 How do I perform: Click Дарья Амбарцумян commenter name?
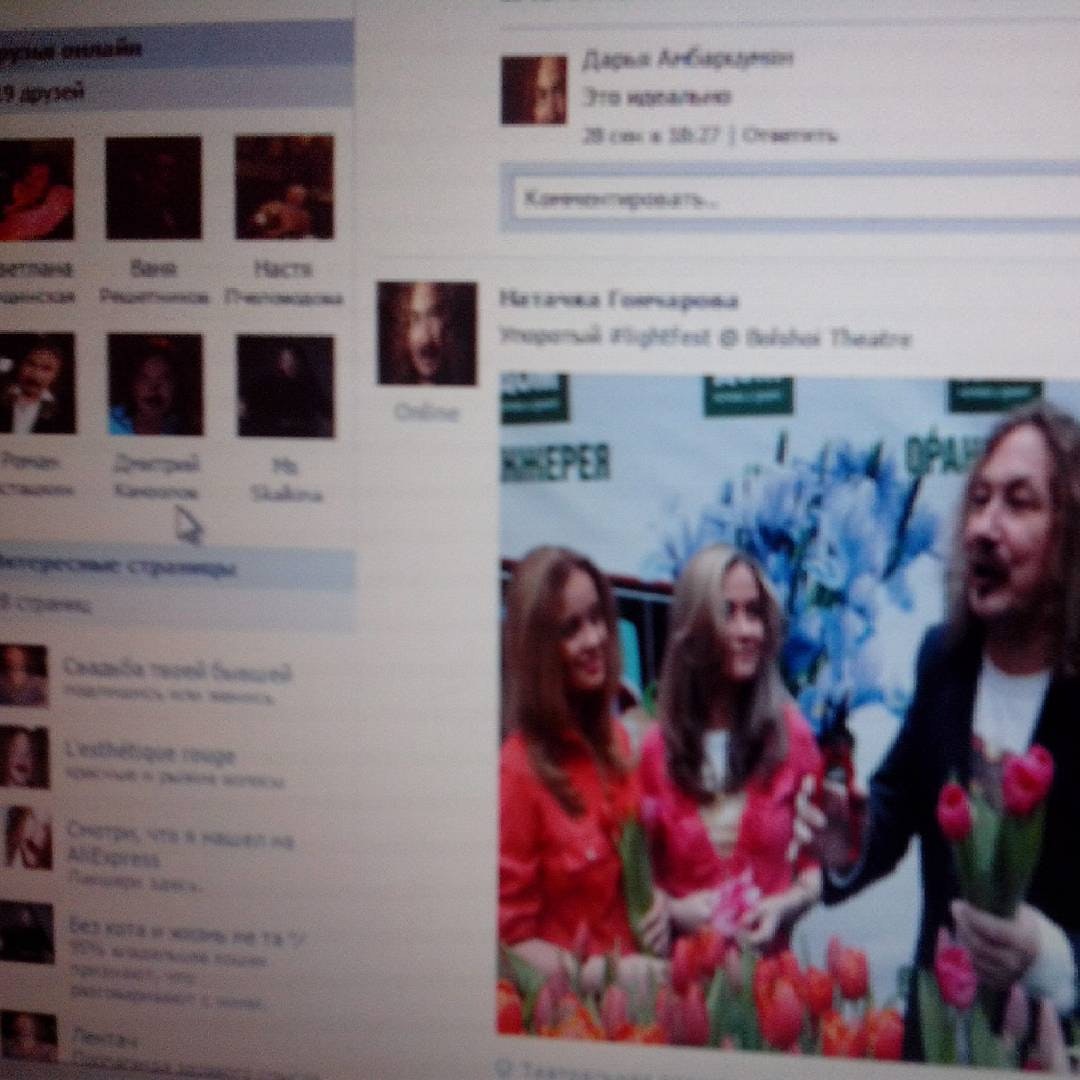click(687, 59)
